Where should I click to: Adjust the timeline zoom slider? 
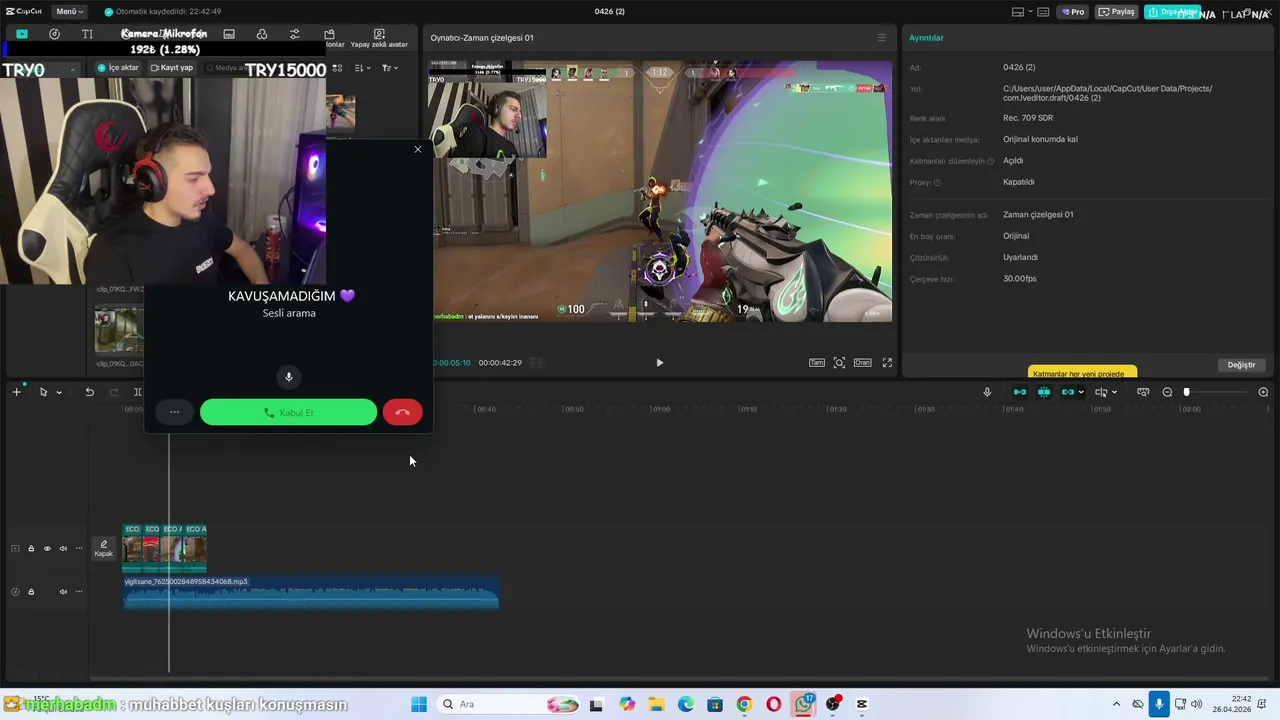[x=1187, y=392]
